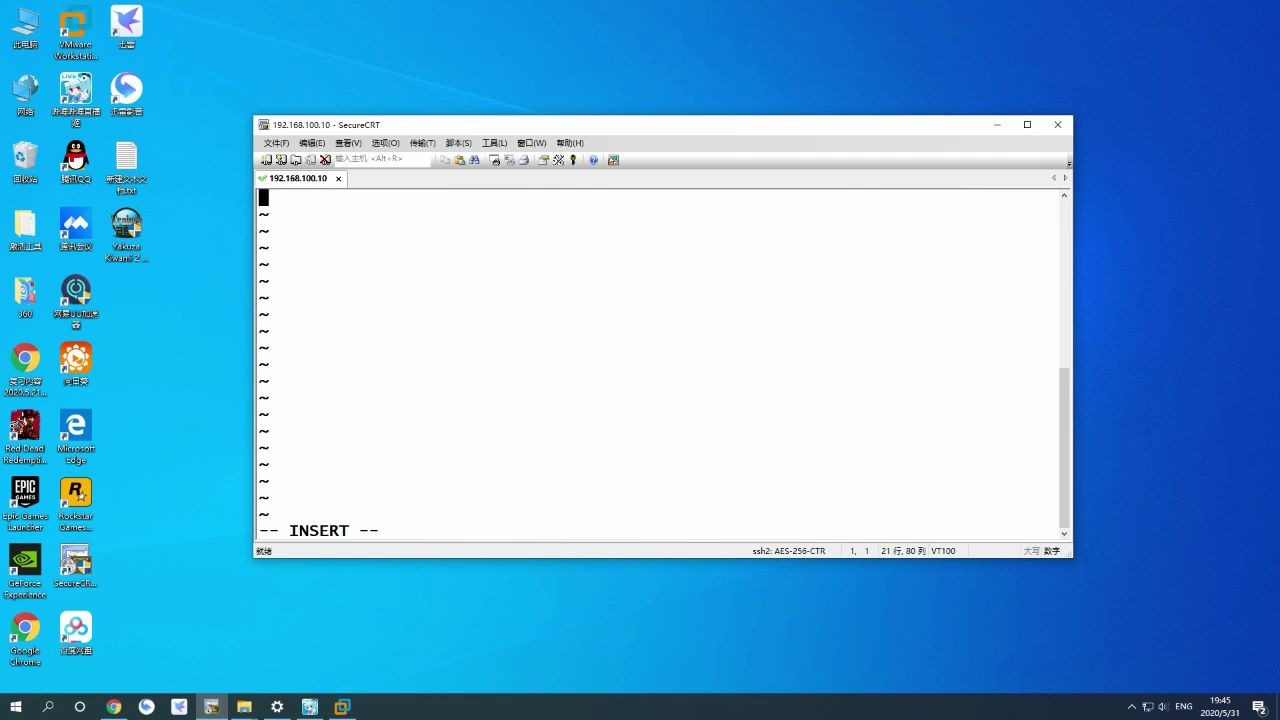Screen dimensions: 1280x720
Task: Select VMware Workstation desktop icon
Action: 75,32
